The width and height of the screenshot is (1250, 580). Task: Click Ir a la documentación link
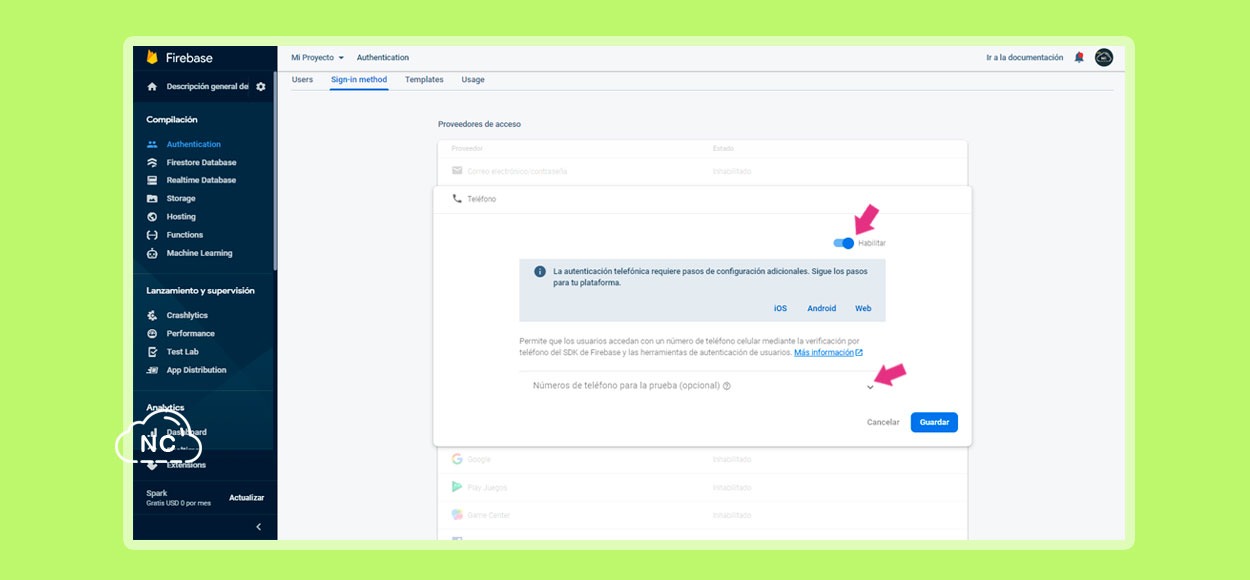click(1025, 58)
